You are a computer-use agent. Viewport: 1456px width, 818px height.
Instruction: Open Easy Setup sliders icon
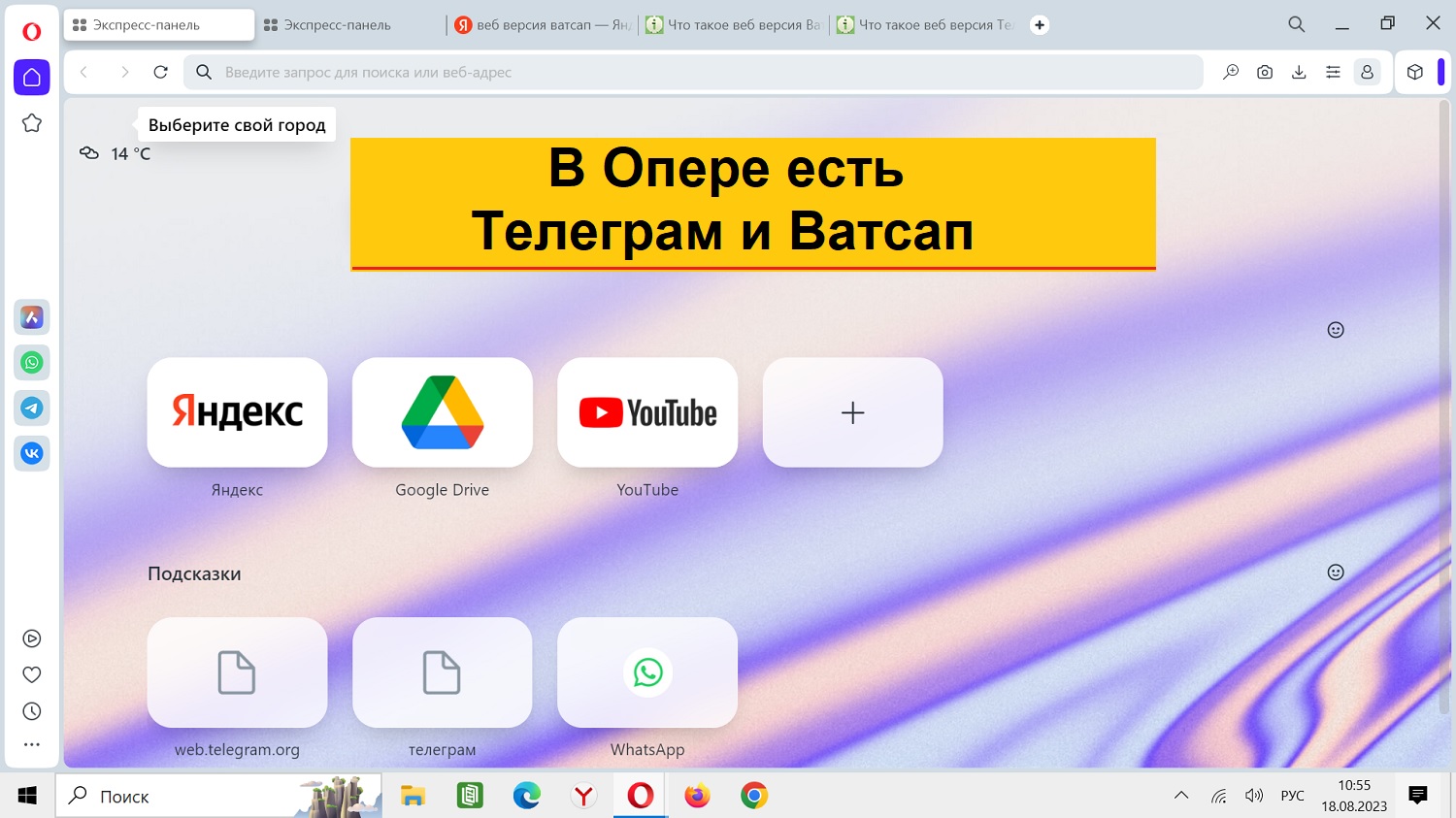click(x=1333, y=72)
